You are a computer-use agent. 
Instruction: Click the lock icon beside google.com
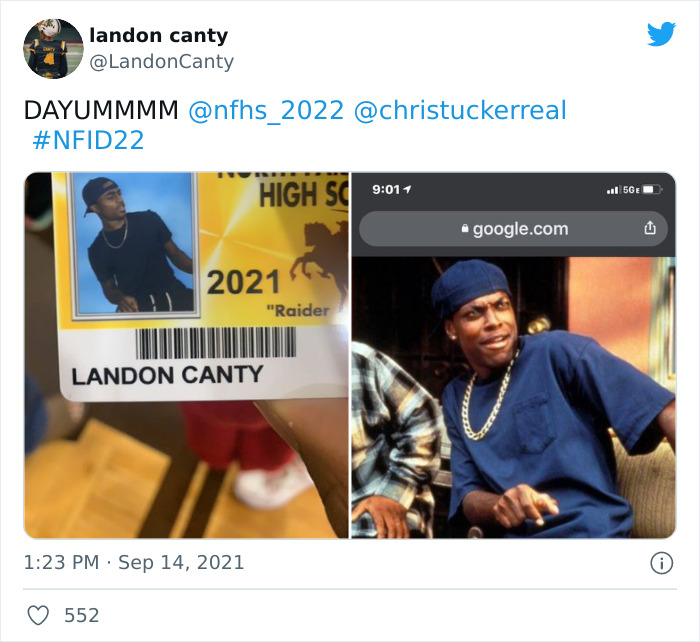click(465, 229)
